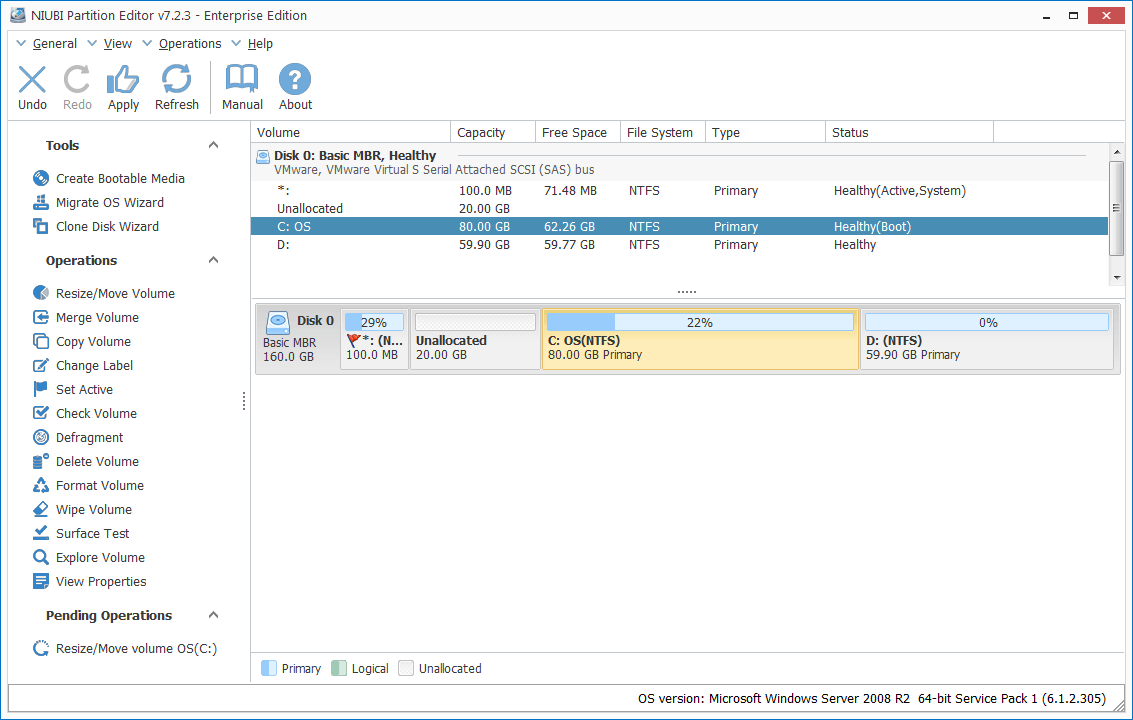Select the C: OS row in volume list
Image resolution: width=1133 pixels, height=720 pixels.
click(679, 226)
